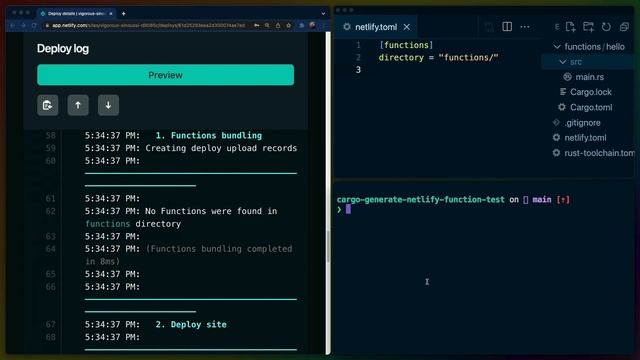Collapse the functions/hello folder

pos(557,47)
